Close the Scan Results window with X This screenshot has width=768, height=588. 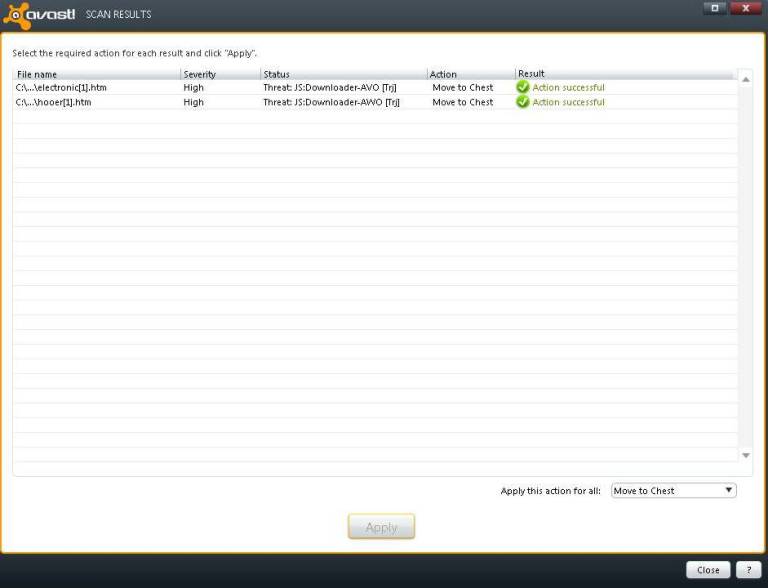[745, 8]
